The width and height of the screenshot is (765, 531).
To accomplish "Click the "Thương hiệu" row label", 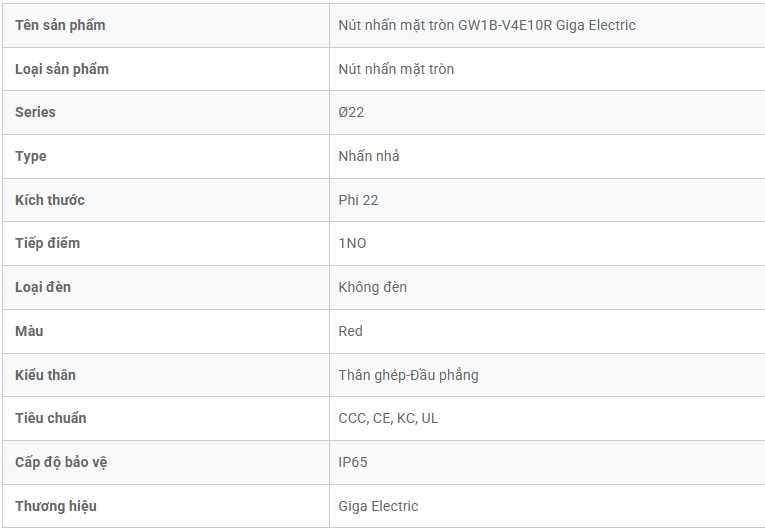I will pos(56,506).
